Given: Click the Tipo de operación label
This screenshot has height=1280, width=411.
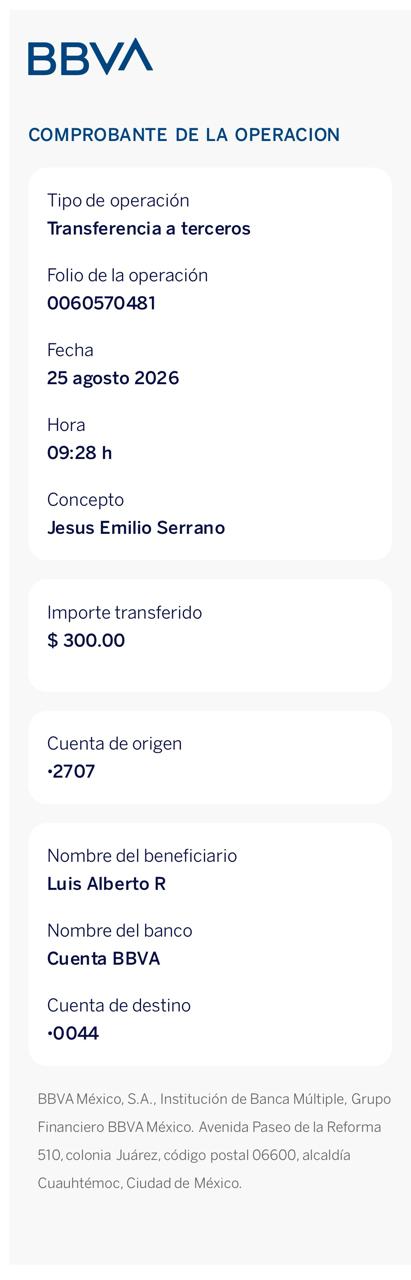Looking at the screenshot, I should pos(118,201).
